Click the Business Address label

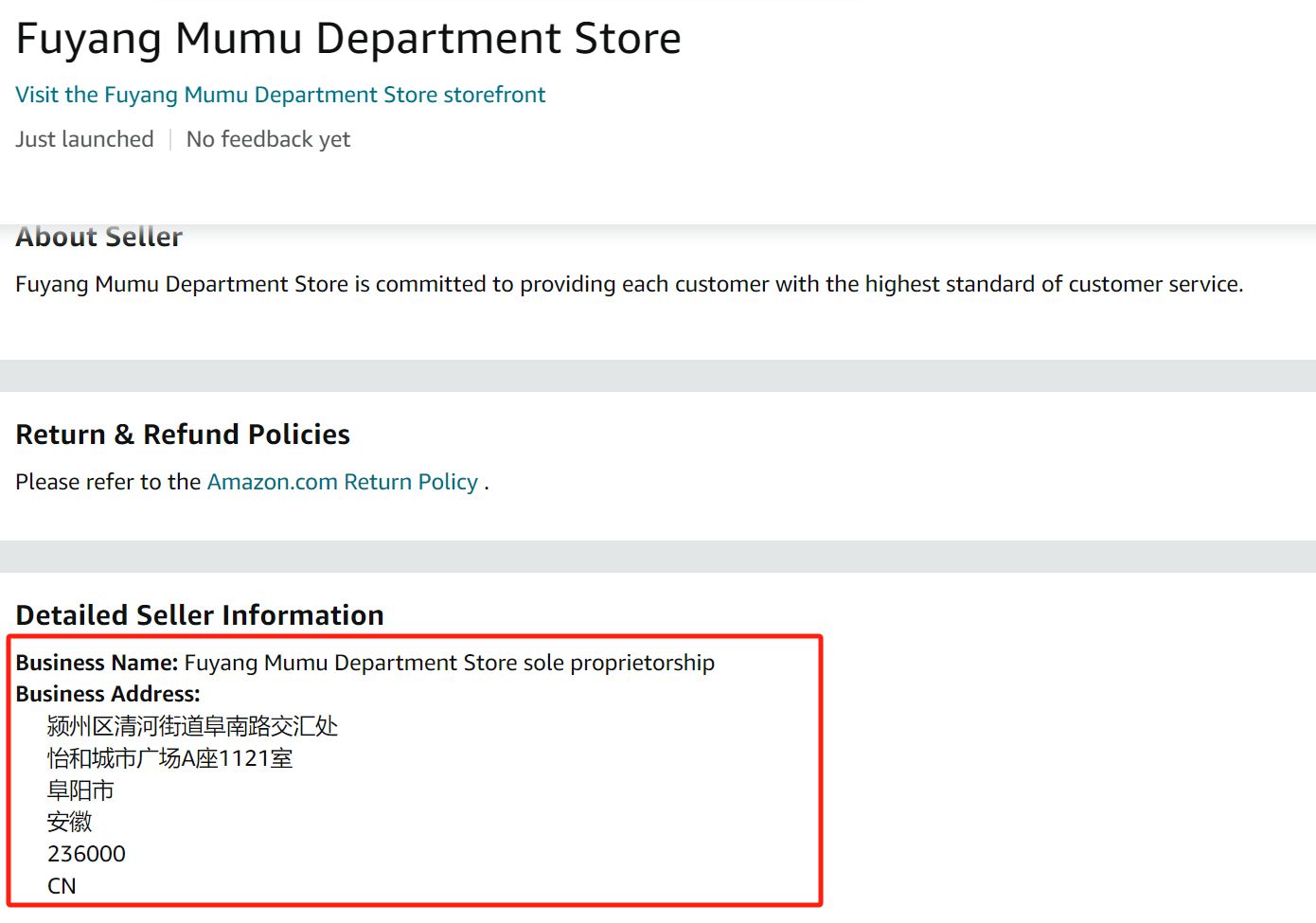(108, 694)
